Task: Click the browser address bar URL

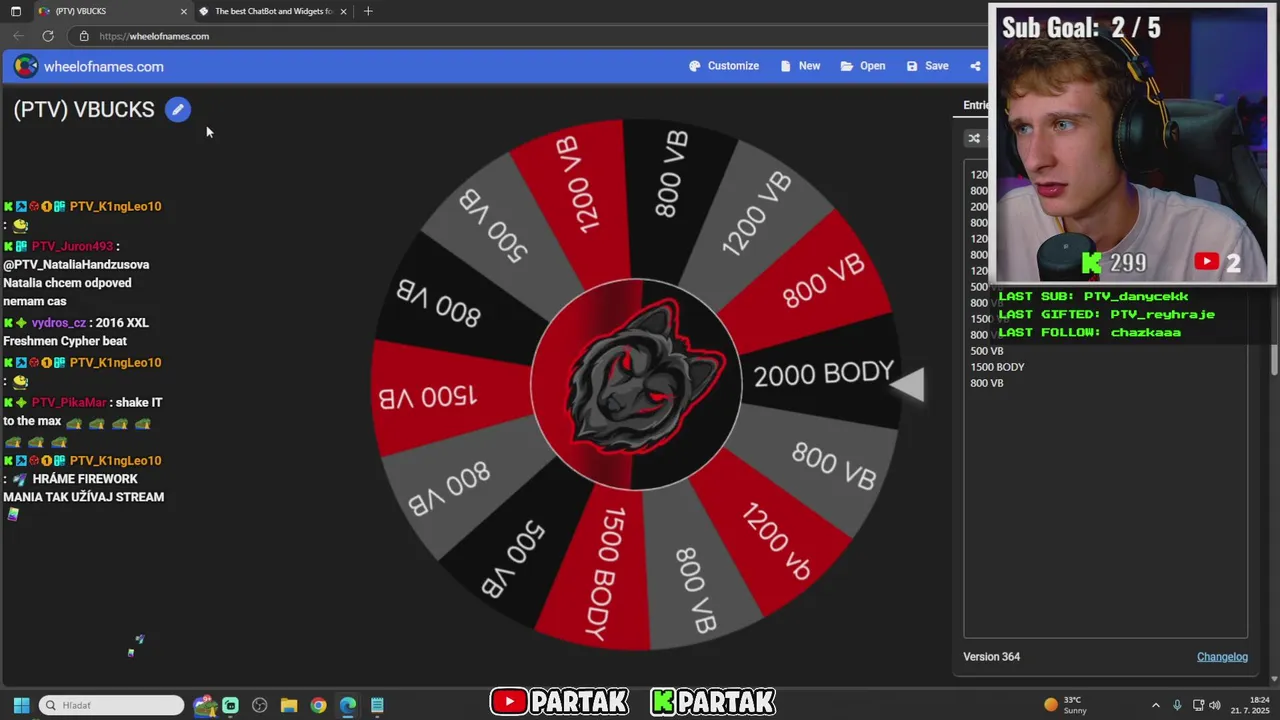Action: (x=154, y=36)
